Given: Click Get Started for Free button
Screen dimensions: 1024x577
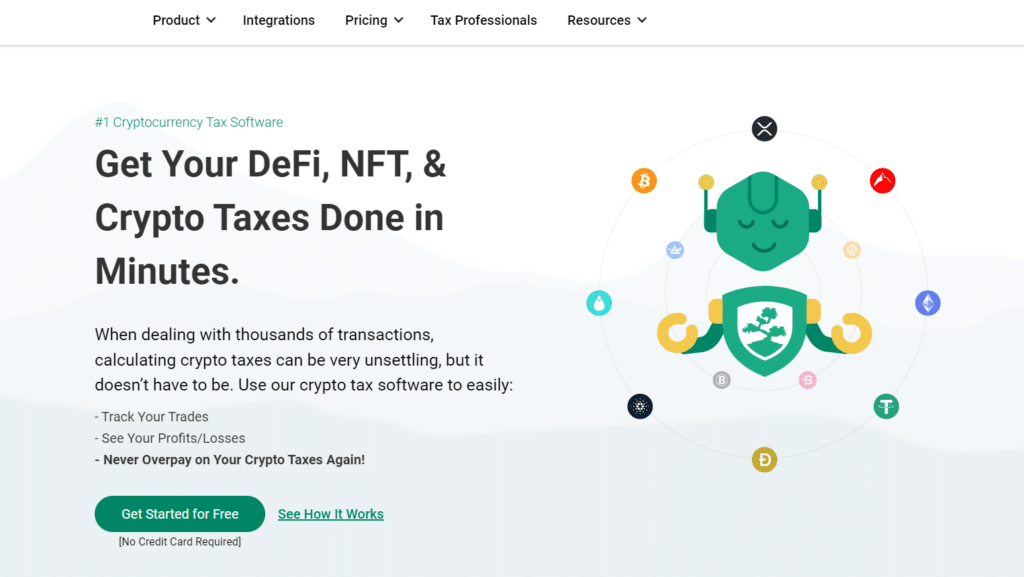Looking at the screenshot, I should click(180, 514).
